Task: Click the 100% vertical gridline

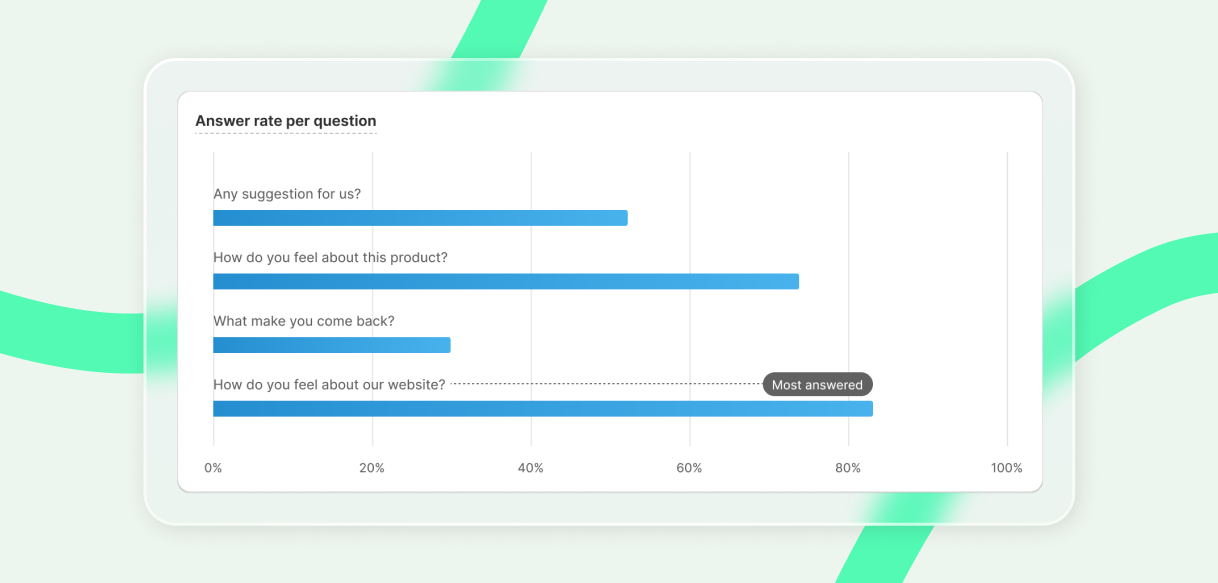Action: (1007, 300)
